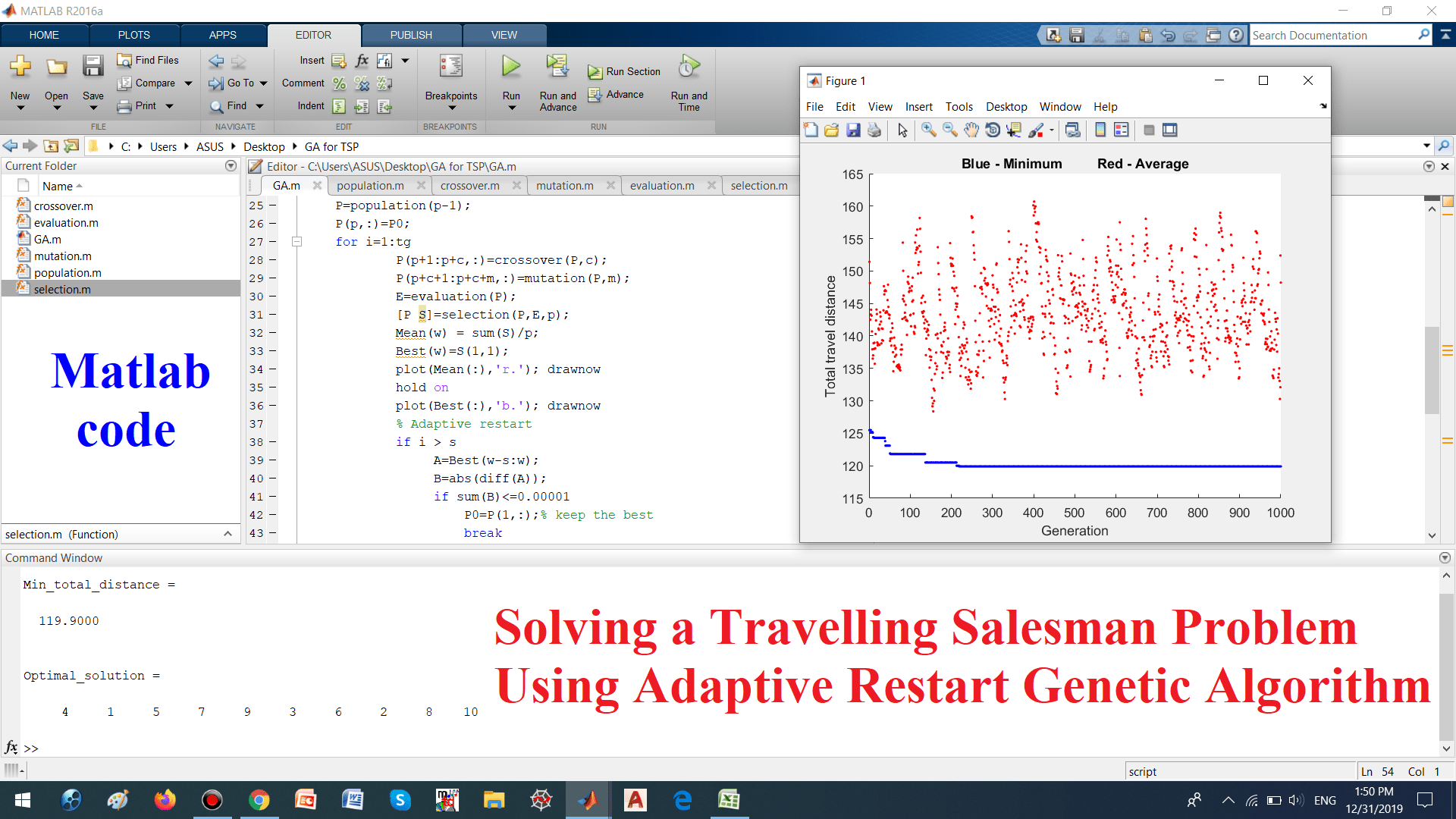Select the Data Cursor tool
The image size is (1456, 819).
click(1014, 130)
